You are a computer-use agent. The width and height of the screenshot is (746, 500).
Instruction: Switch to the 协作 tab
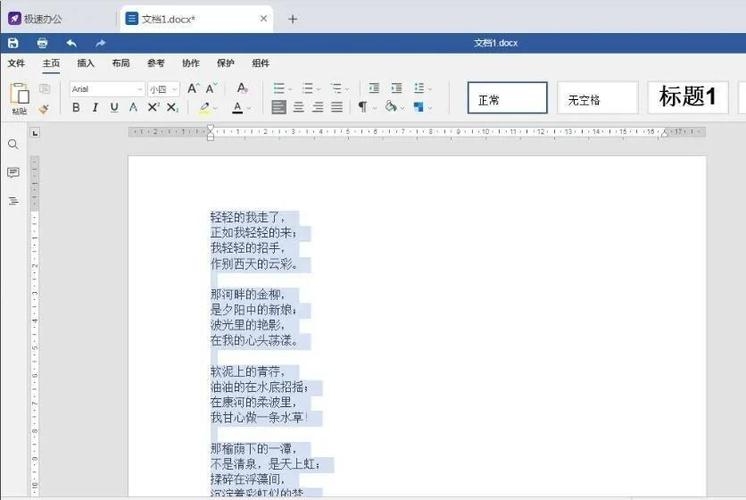tap(191, 63)
